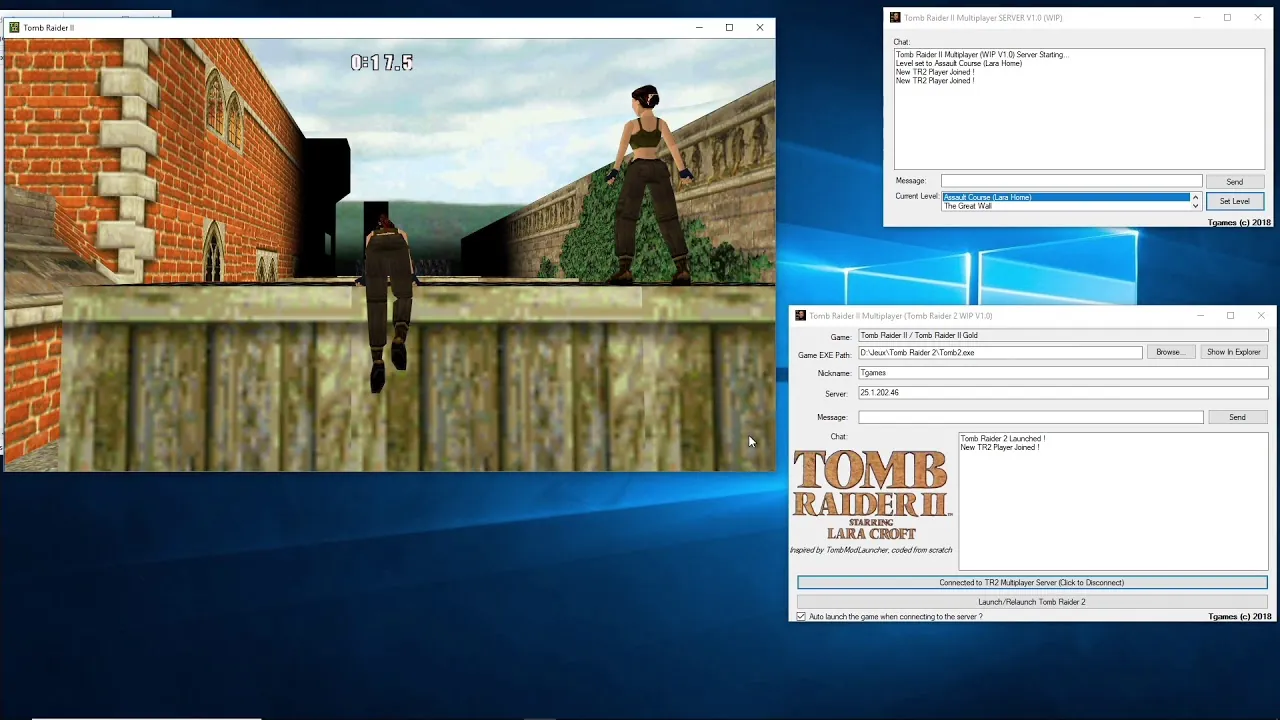This screenshot has height=720, width=1280.
Task: Click the Nickname field containing Tgames
Action: tap(1063, 373)
